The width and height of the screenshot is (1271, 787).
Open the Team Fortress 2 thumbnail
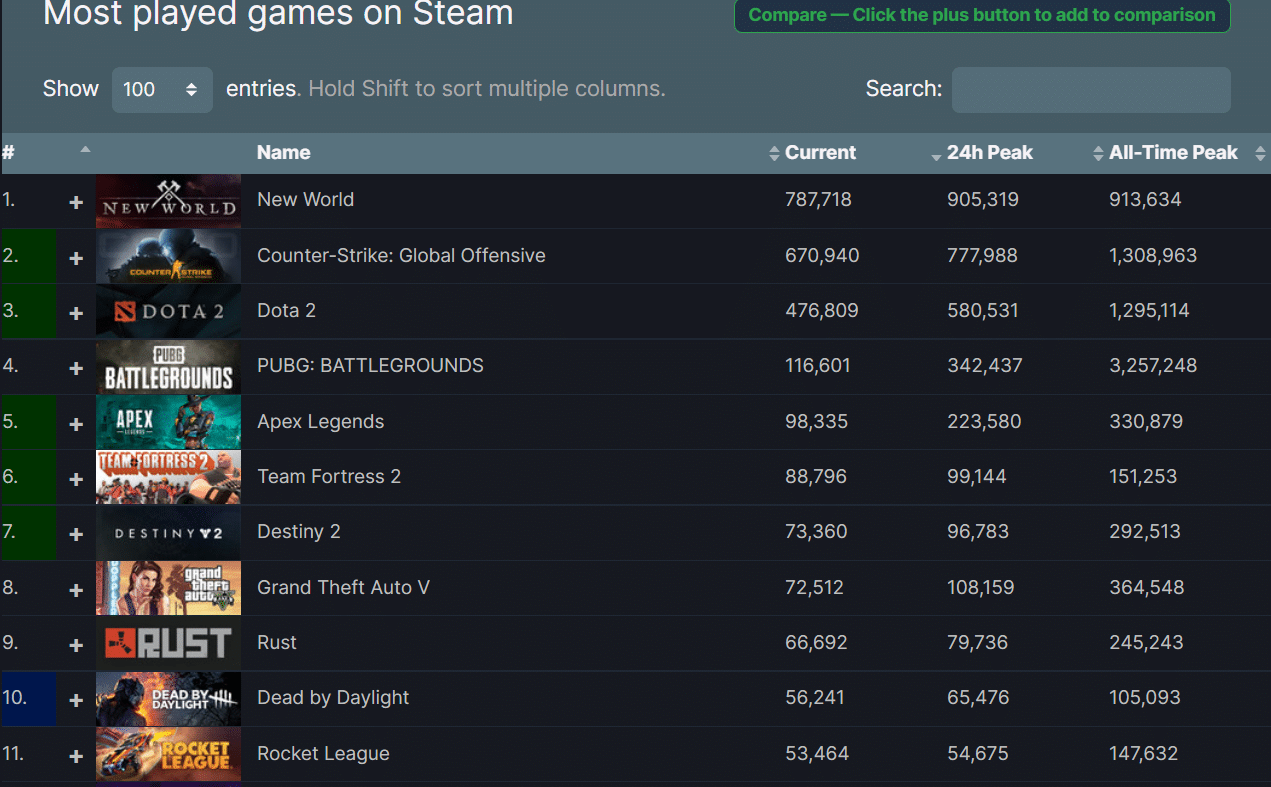pos(168,477)
